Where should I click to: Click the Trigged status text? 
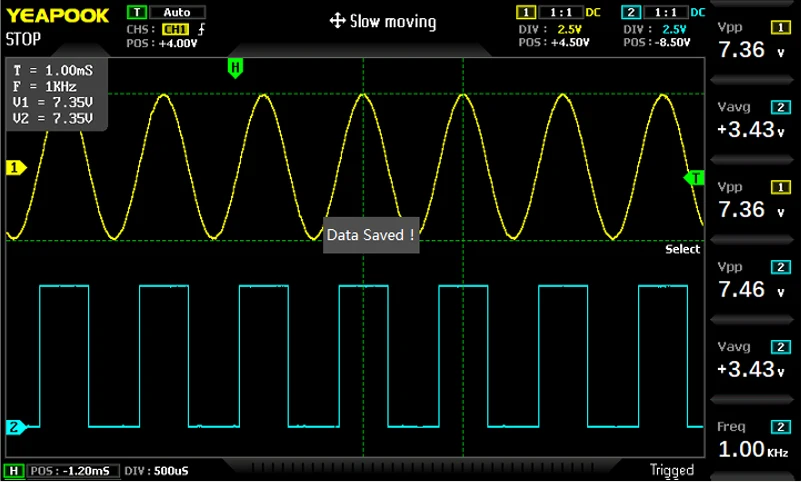[672, 470]
